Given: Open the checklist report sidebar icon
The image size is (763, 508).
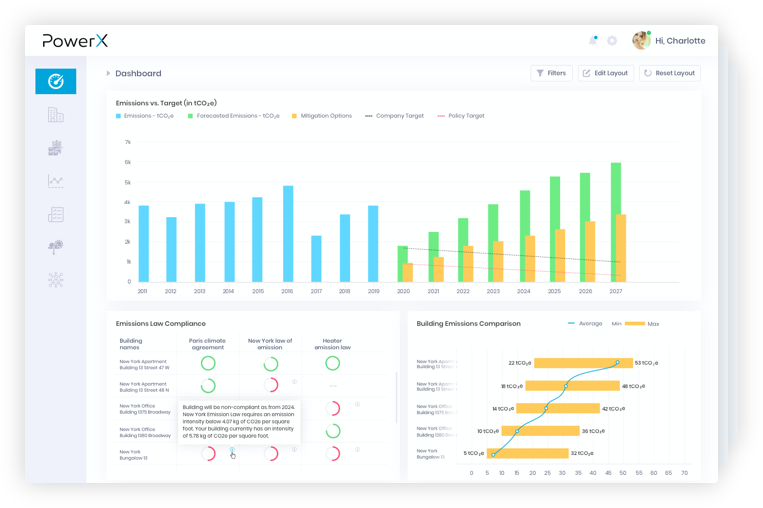Looking at the screenshot, I should [55, 214].
